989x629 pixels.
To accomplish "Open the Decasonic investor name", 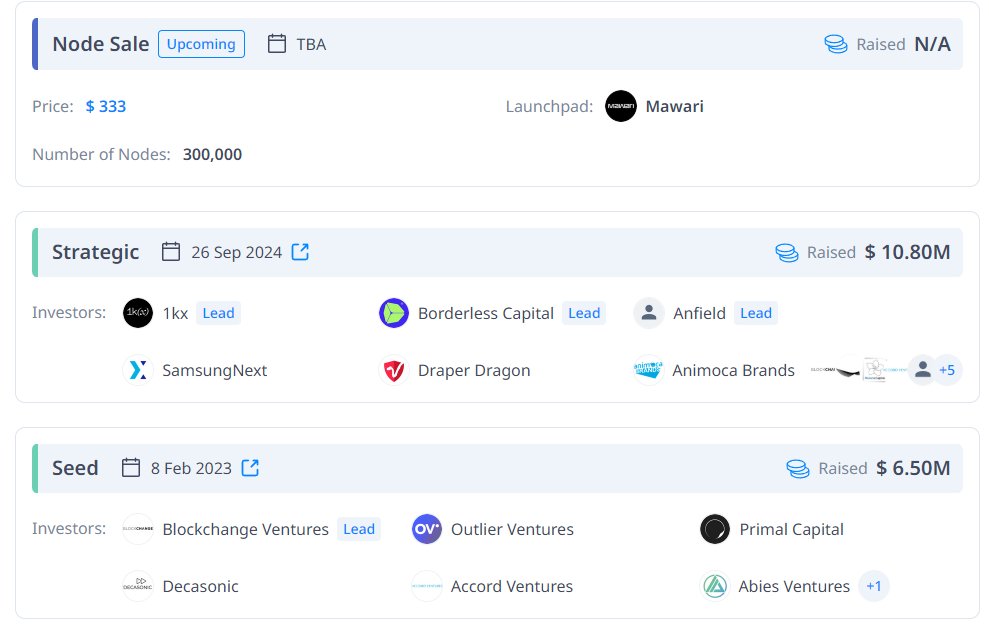I will [x=201, y=586].
